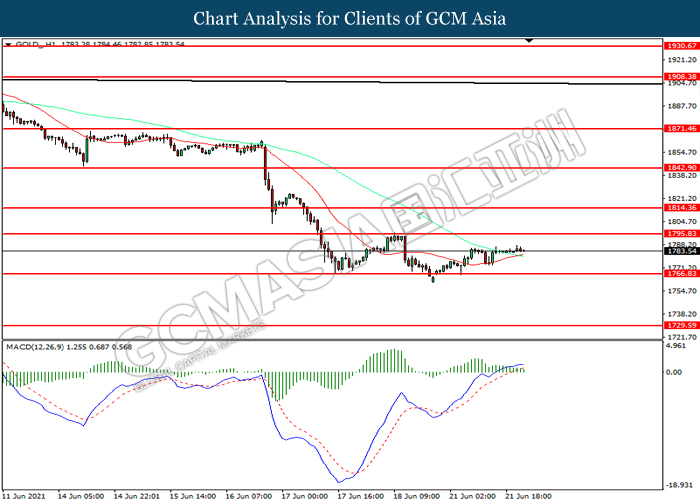700x500 pixels.
Task: Click the 1754.70 price scale value
Action: 682,291
